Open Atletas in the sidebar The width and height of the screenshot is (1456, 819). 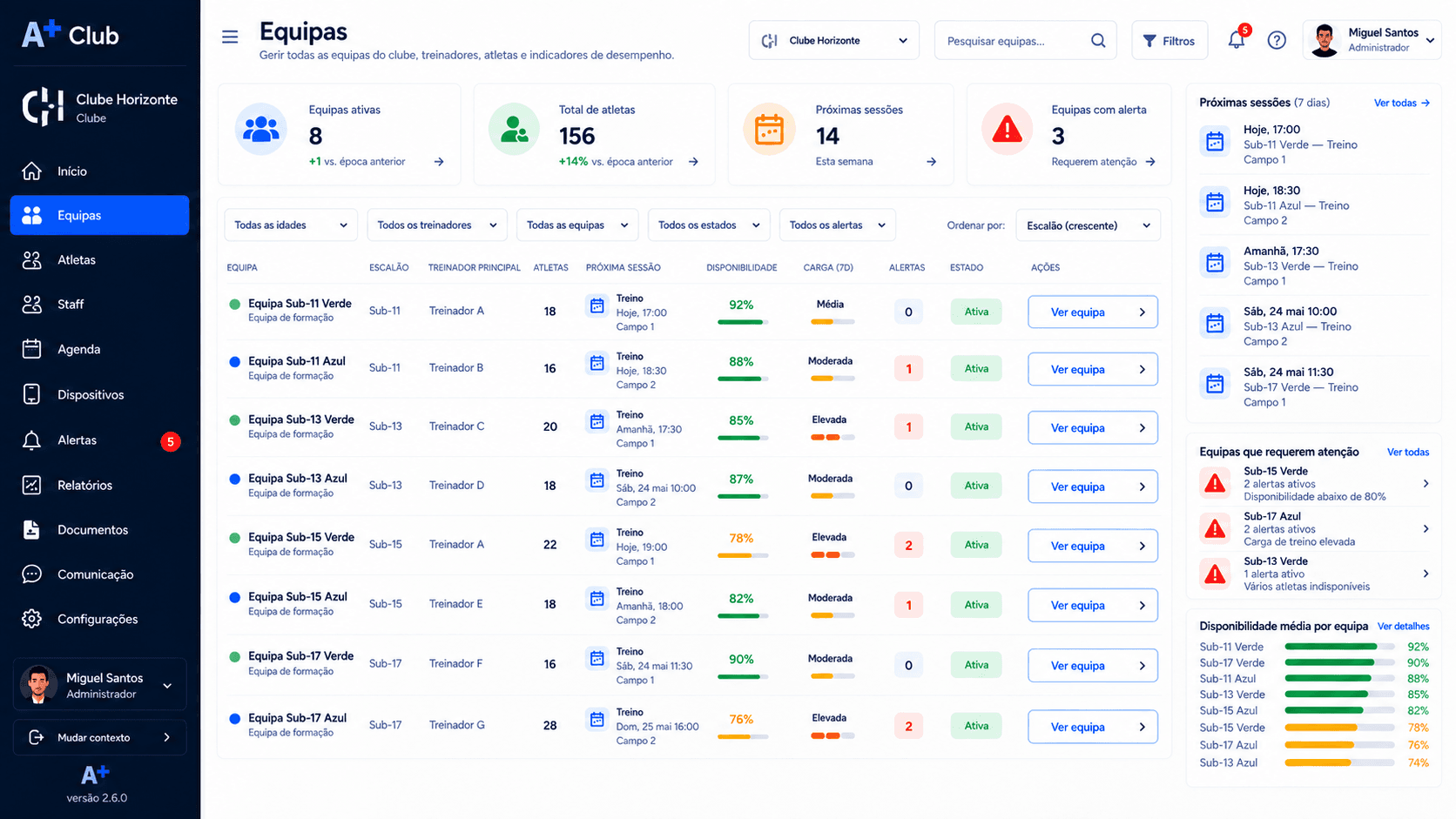(x=99, y=259)
